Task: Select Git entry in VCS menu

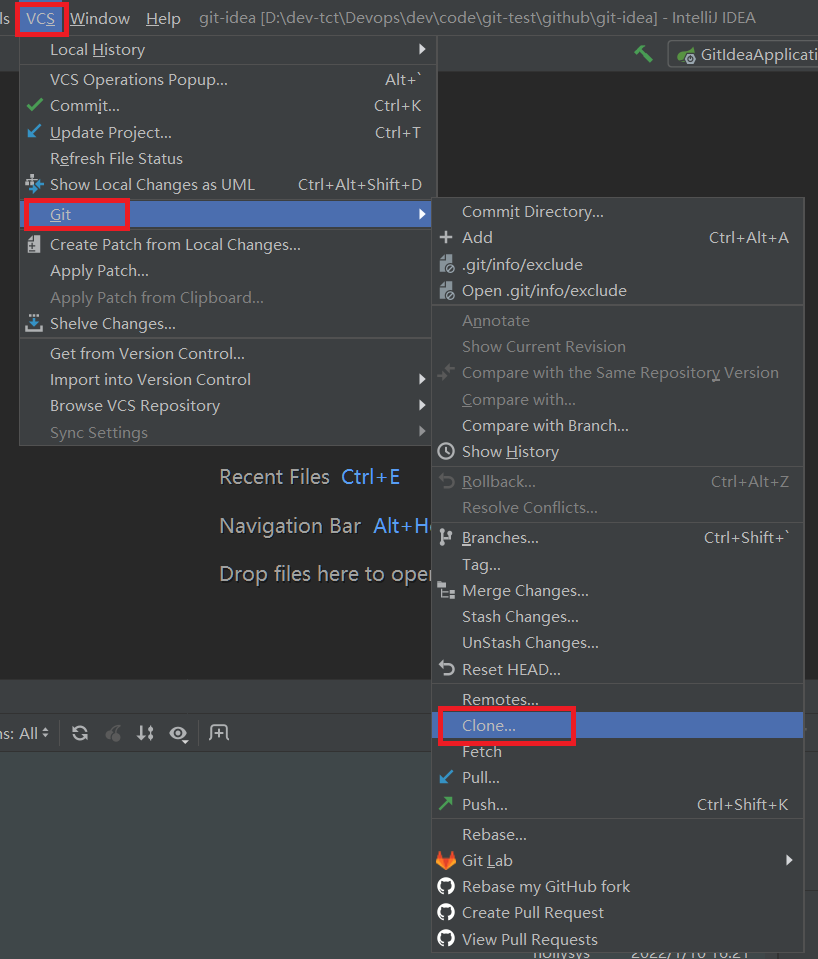Action: coord(226,214)
